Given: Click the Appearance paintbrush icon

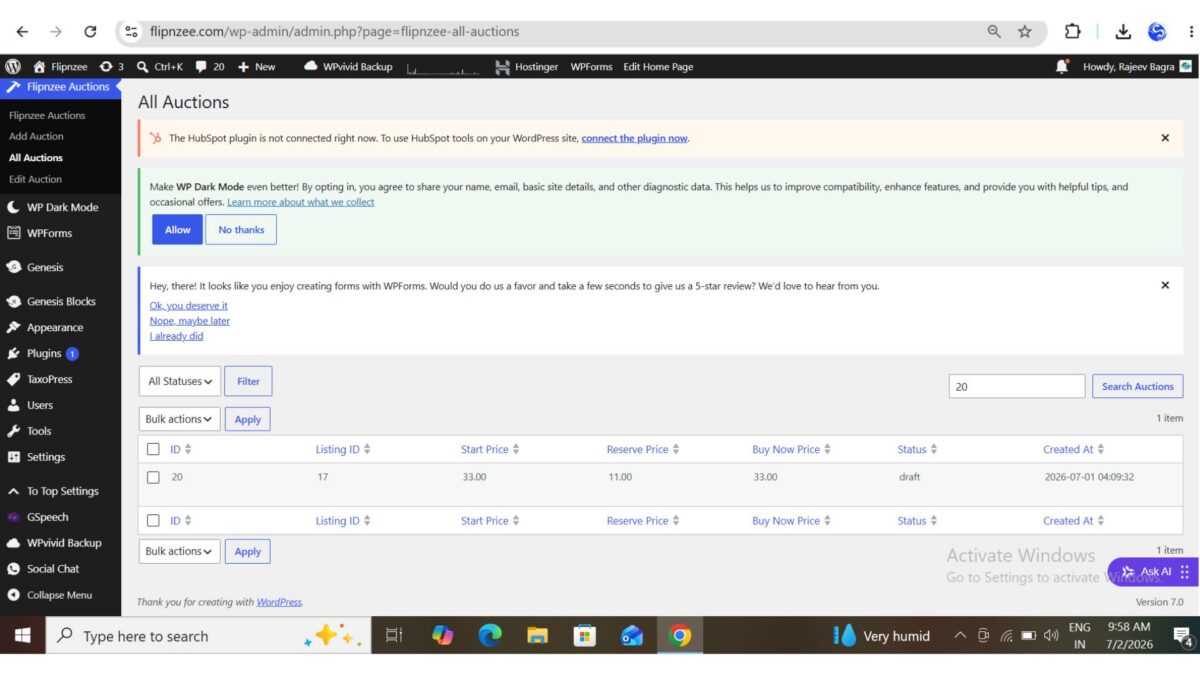Looking at the screenshot, I should [13, 327].
